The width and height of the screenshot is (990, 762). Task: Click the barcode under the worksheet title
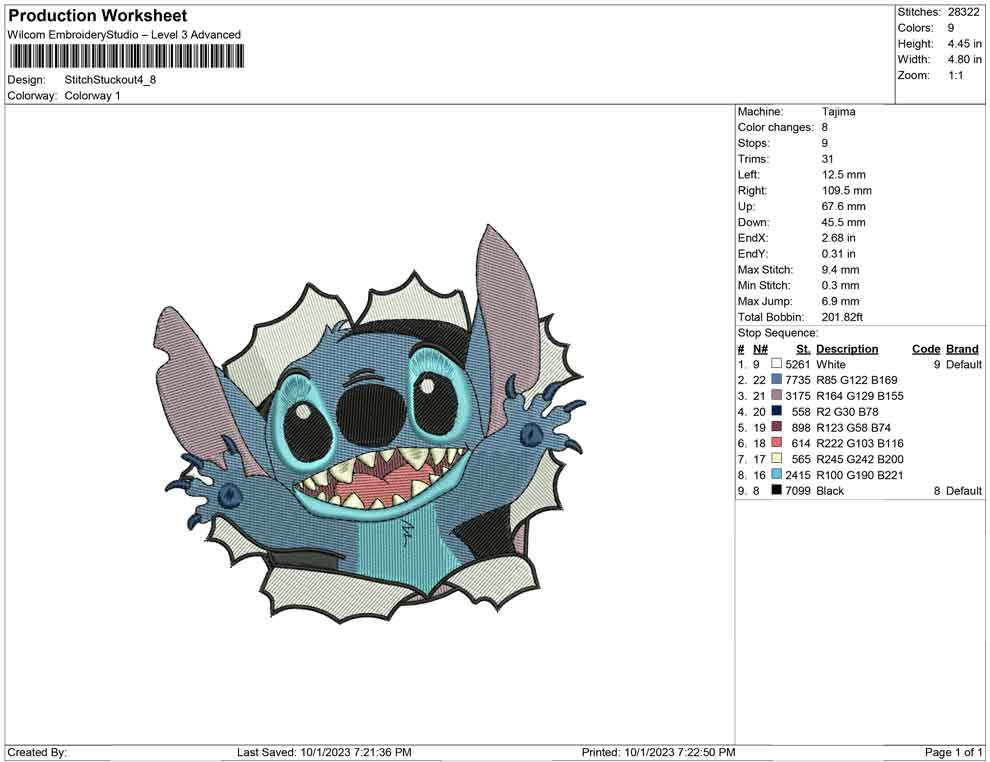pyautogui.click(x=126, y=57)
